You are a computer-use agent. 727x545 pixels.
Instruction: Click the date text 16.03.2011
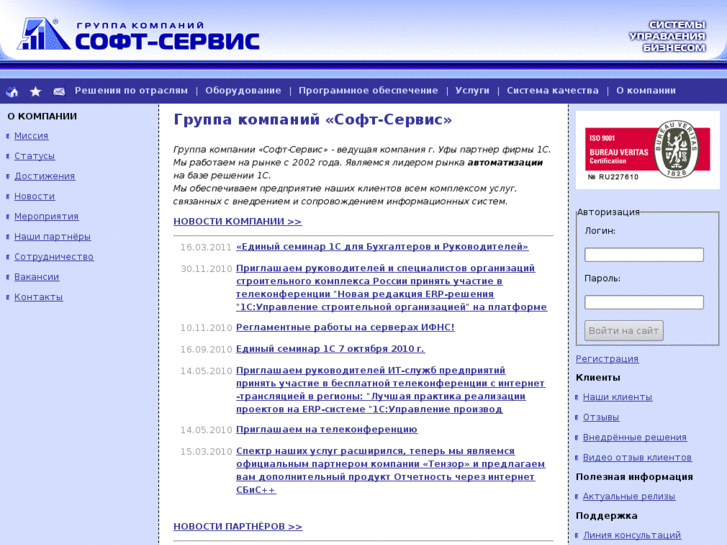(205, 247)
